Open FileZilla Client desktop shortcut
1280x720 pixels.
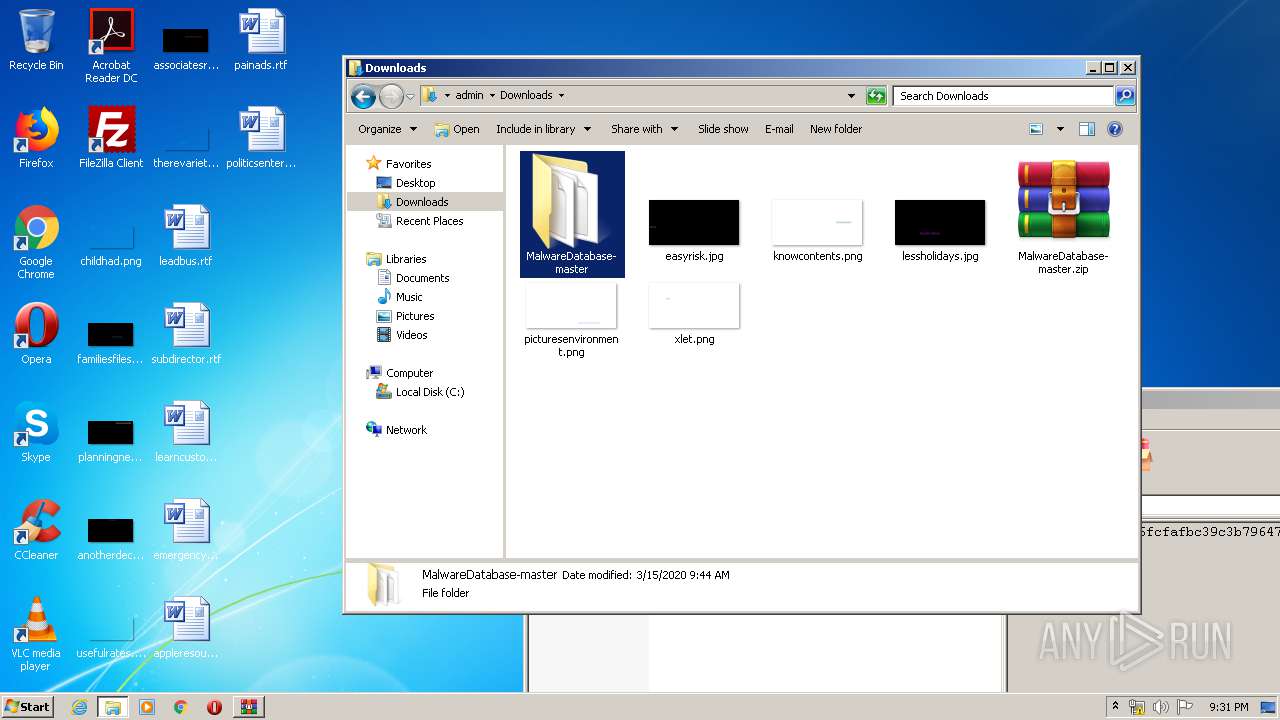(111, 138)
